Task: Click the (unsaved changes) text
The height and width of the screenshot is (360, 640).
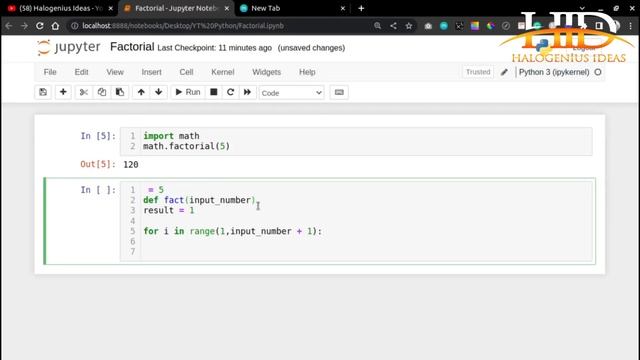Action: tap(311, 48)
